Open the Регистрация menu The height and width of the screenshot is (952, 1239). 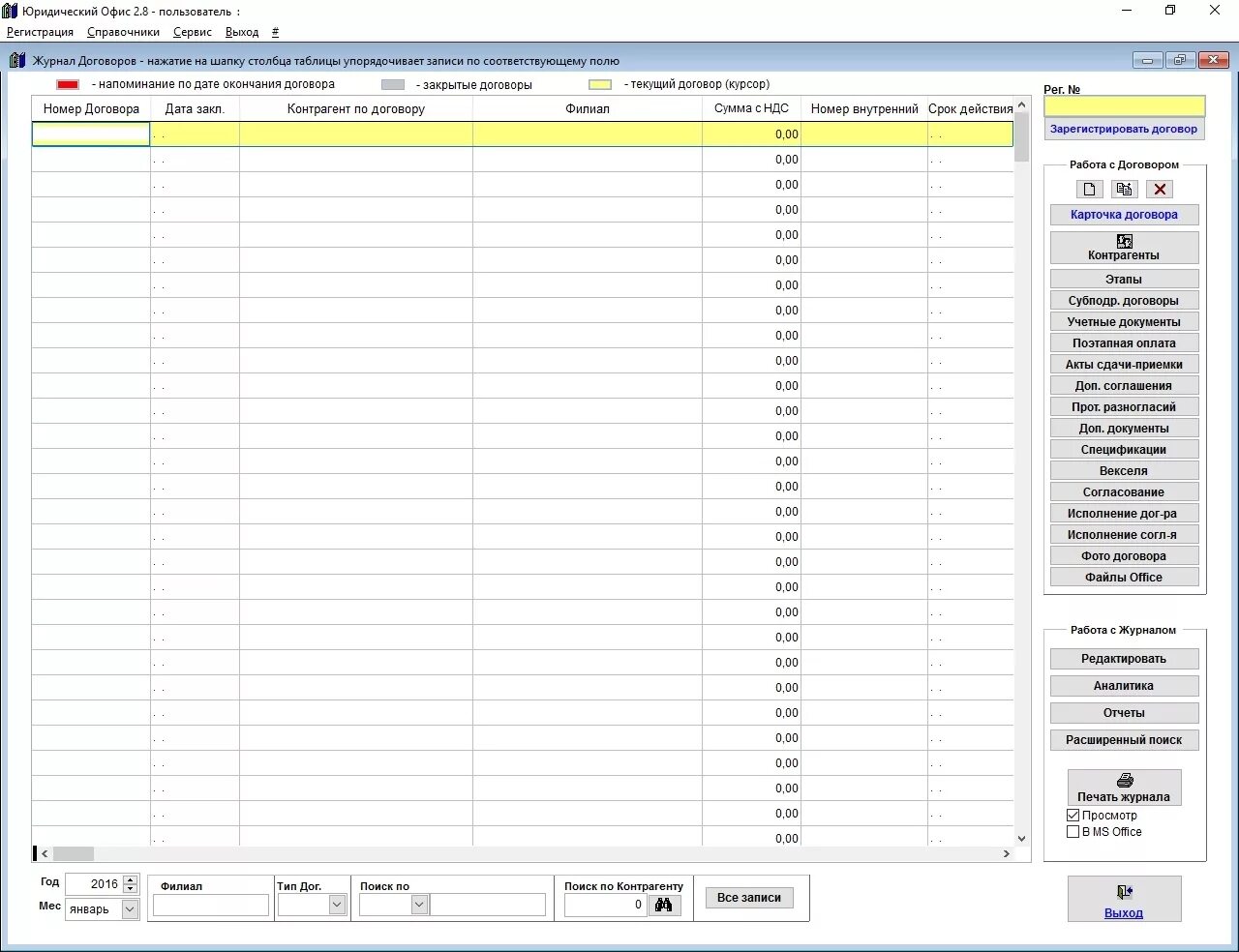pyautogui.click(x=40, y=32)
